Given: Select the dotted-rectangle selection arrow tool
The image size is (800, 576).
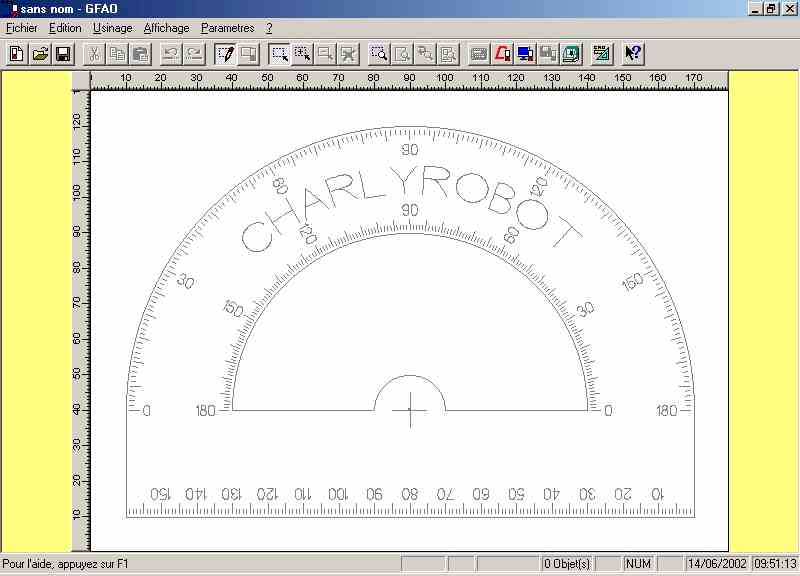Looking at the screenshot, I should pyautogui.click(x=280, y=54).
